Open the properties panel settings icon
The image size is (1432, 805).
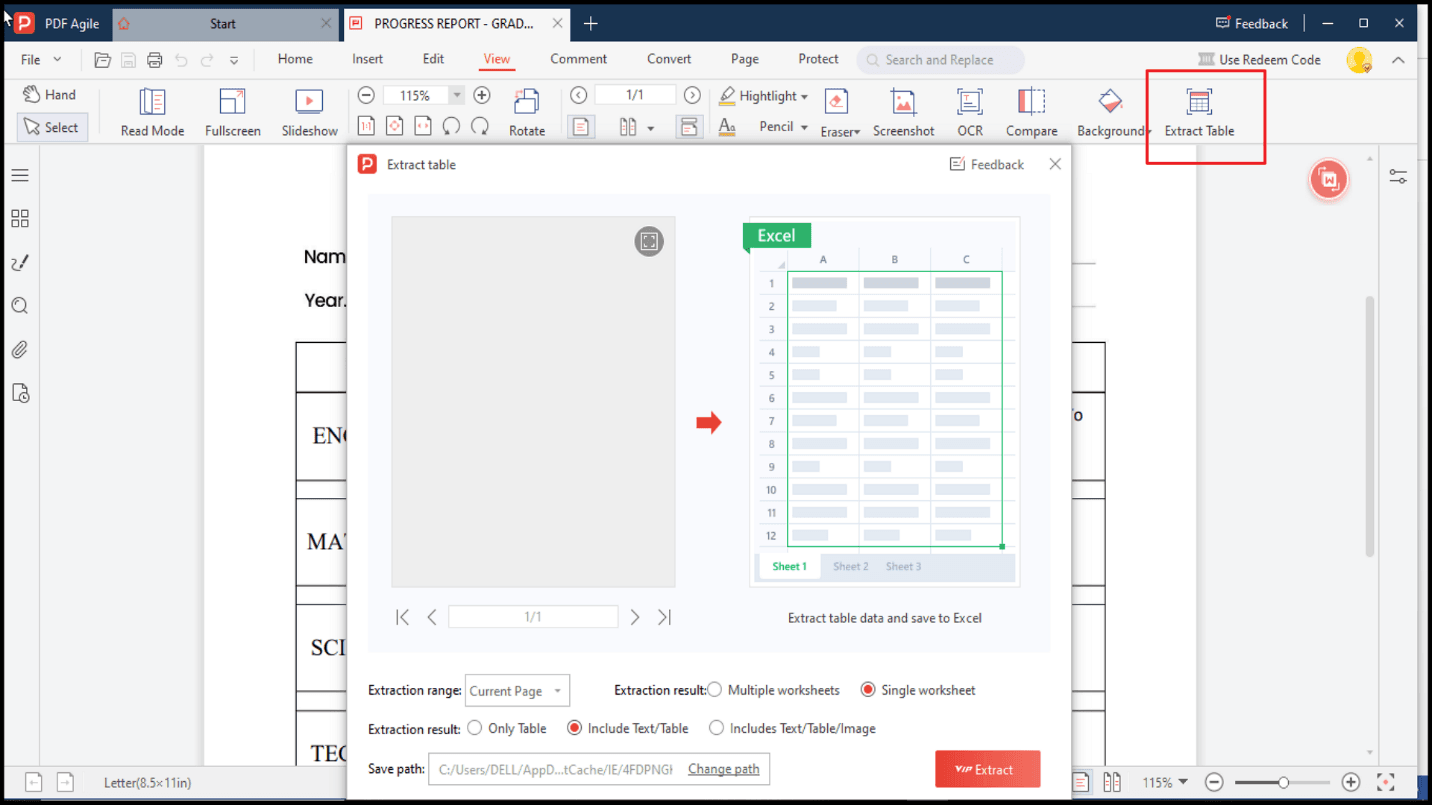(x=1398, y=176)
